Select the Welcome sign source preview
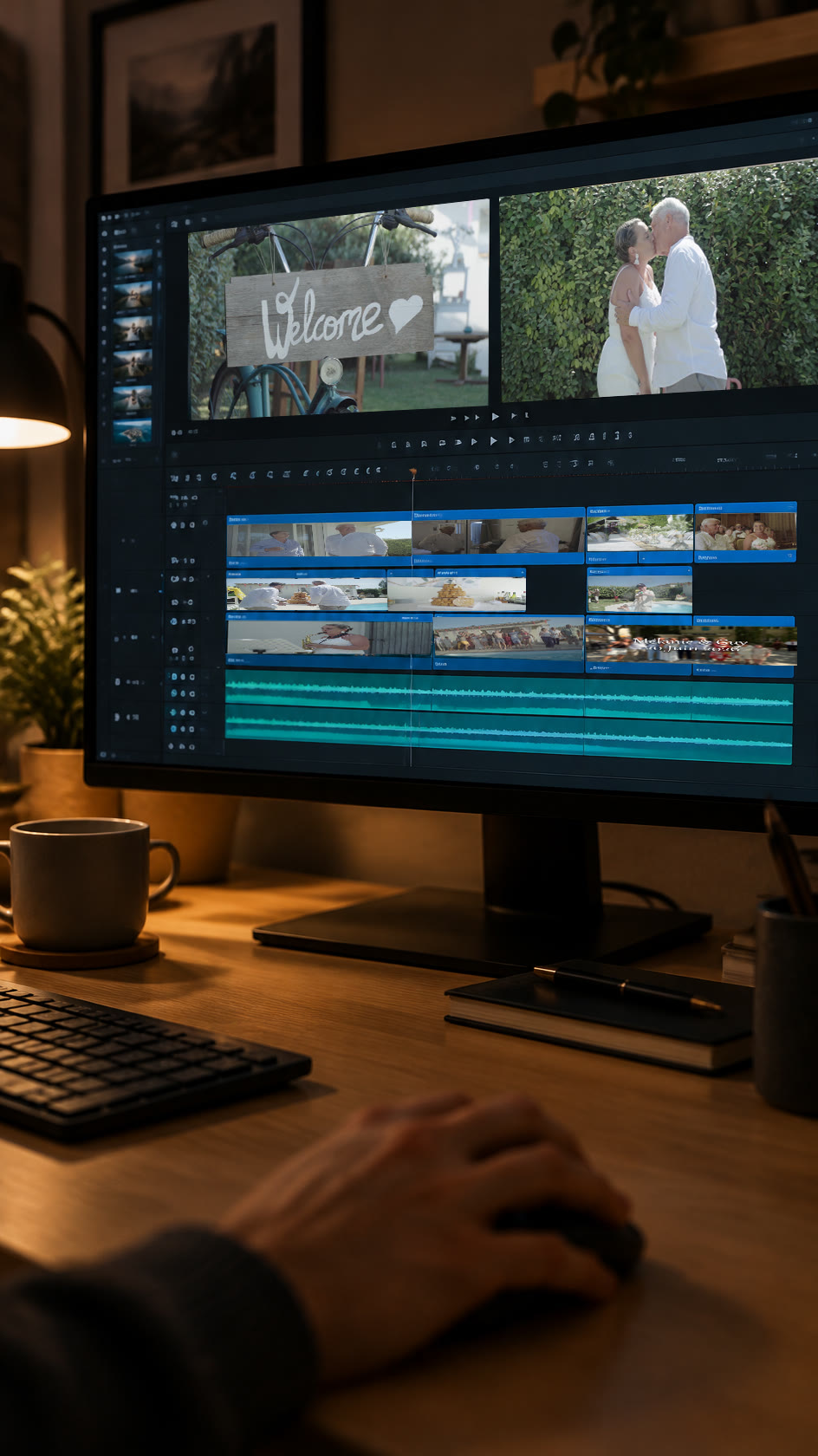This screenshot has width=818, height=1456. tap(339, 309)
